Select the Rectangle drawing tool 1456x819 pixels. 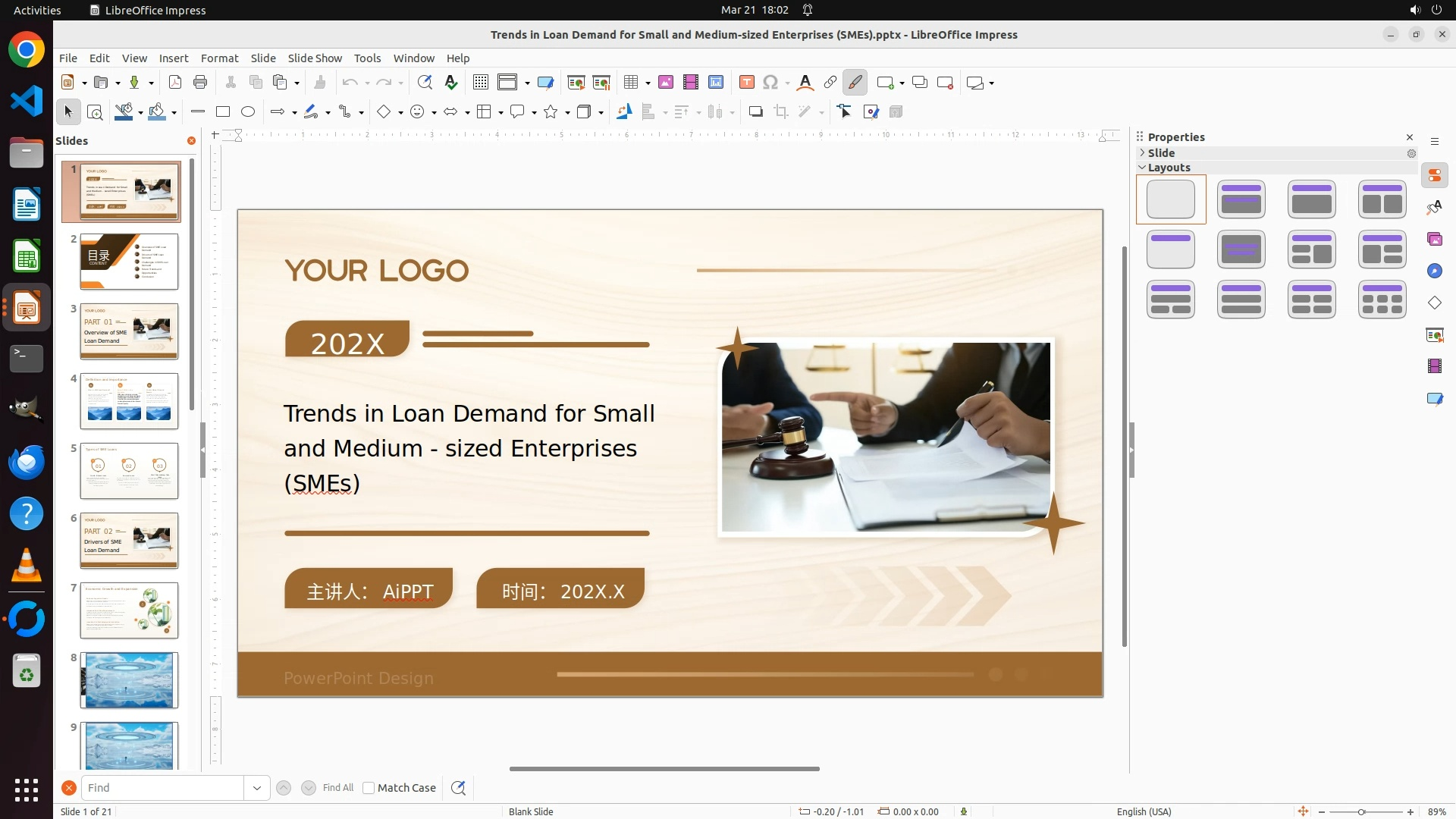coord(223,112)
